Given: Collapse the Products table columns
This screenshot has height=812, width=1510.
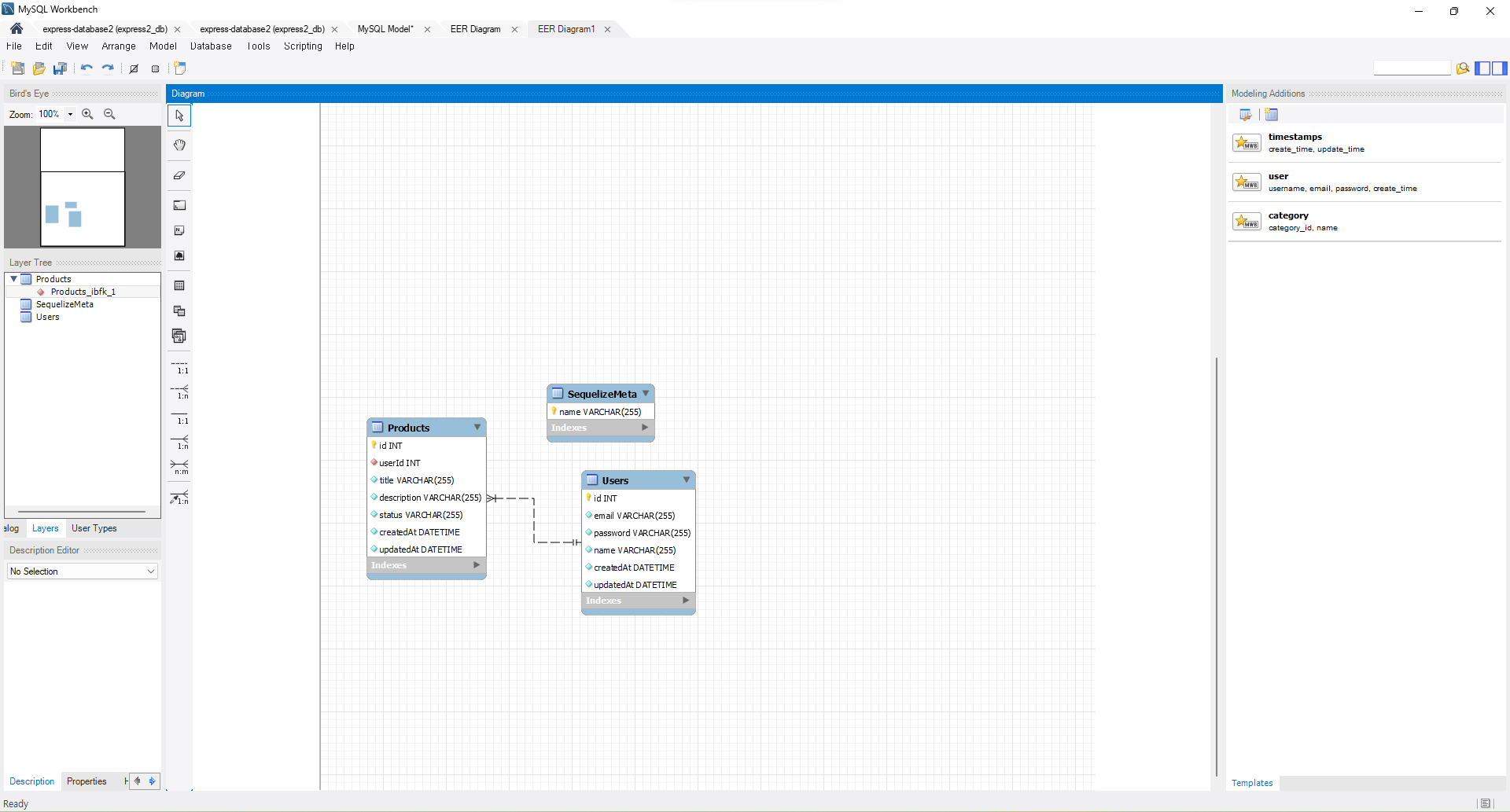Looking at the screenshot, I should (477, 427).
